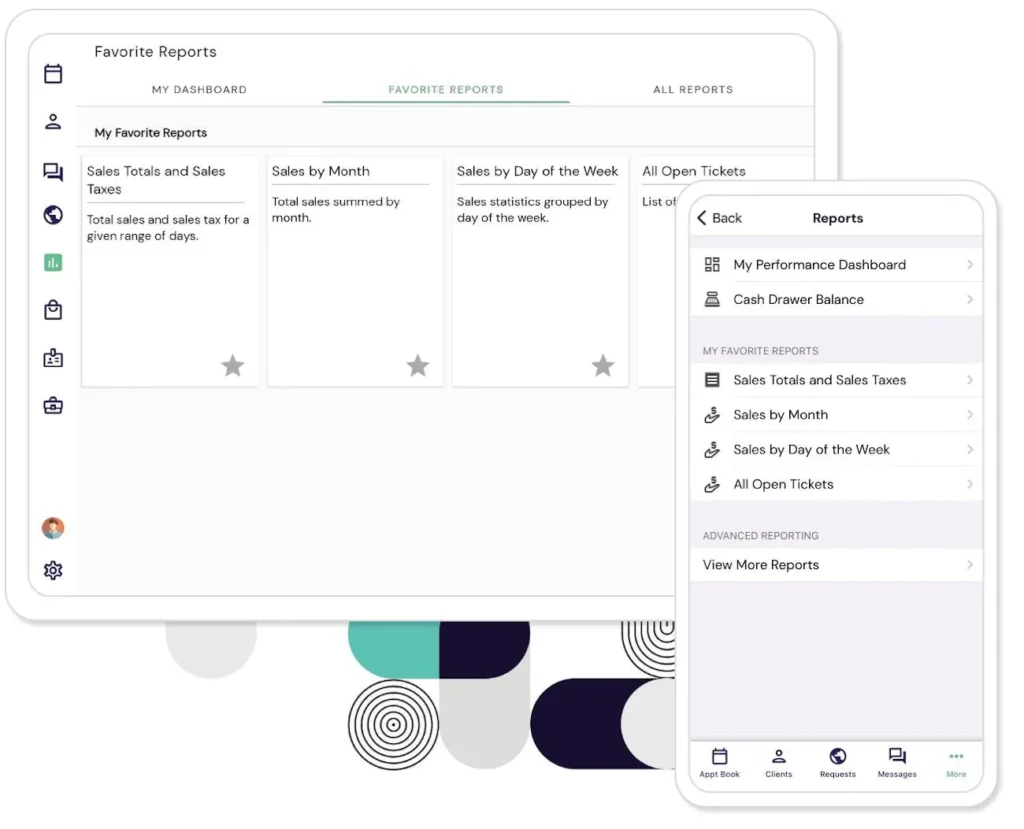1024x829 pixels.
Task: Click the user avatar in the sidebar
Action: (53, 528)
